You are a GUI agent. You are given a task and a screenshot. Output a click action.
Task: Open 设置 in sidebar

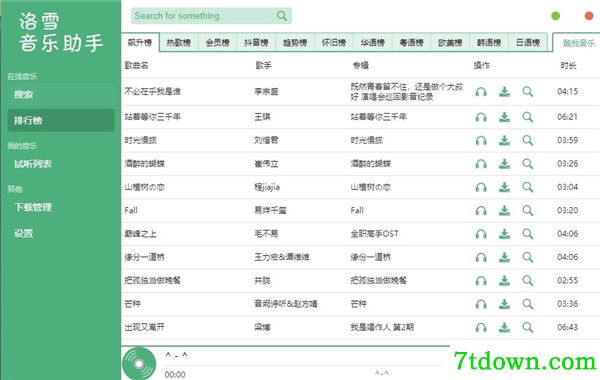60,233
